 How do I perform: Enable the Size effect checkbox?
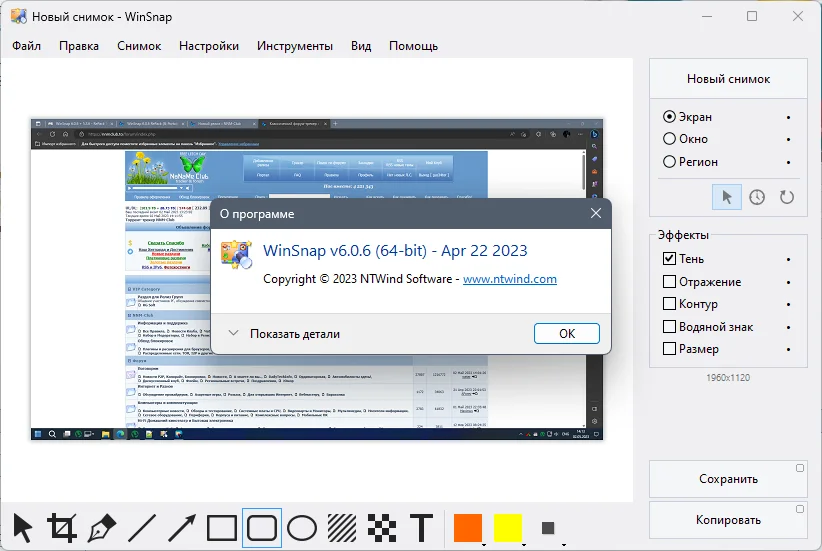[x=669, y=349]
